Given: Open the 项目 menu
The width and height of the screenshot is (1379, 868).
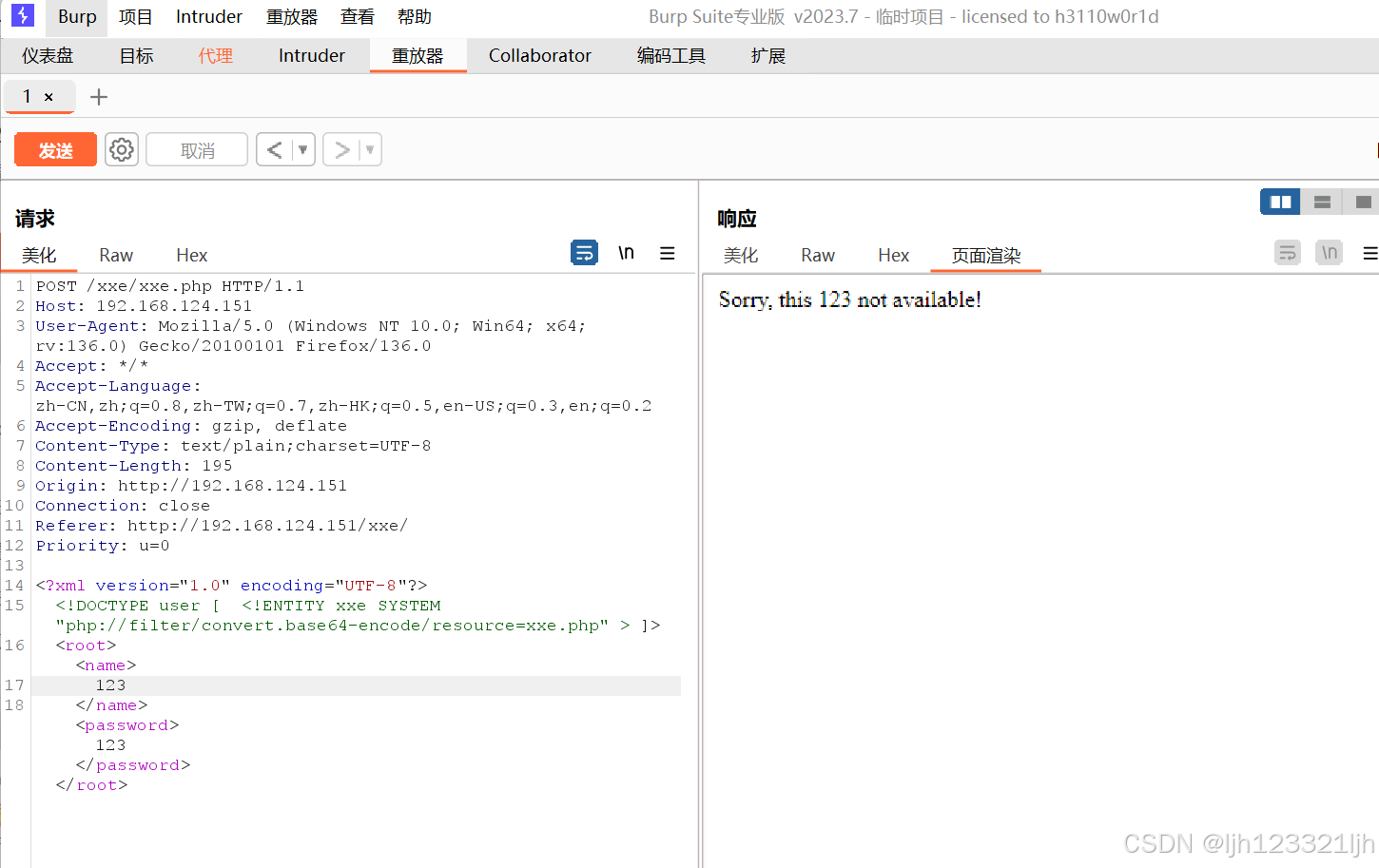Looking at the screenshot, I should 135,16.
